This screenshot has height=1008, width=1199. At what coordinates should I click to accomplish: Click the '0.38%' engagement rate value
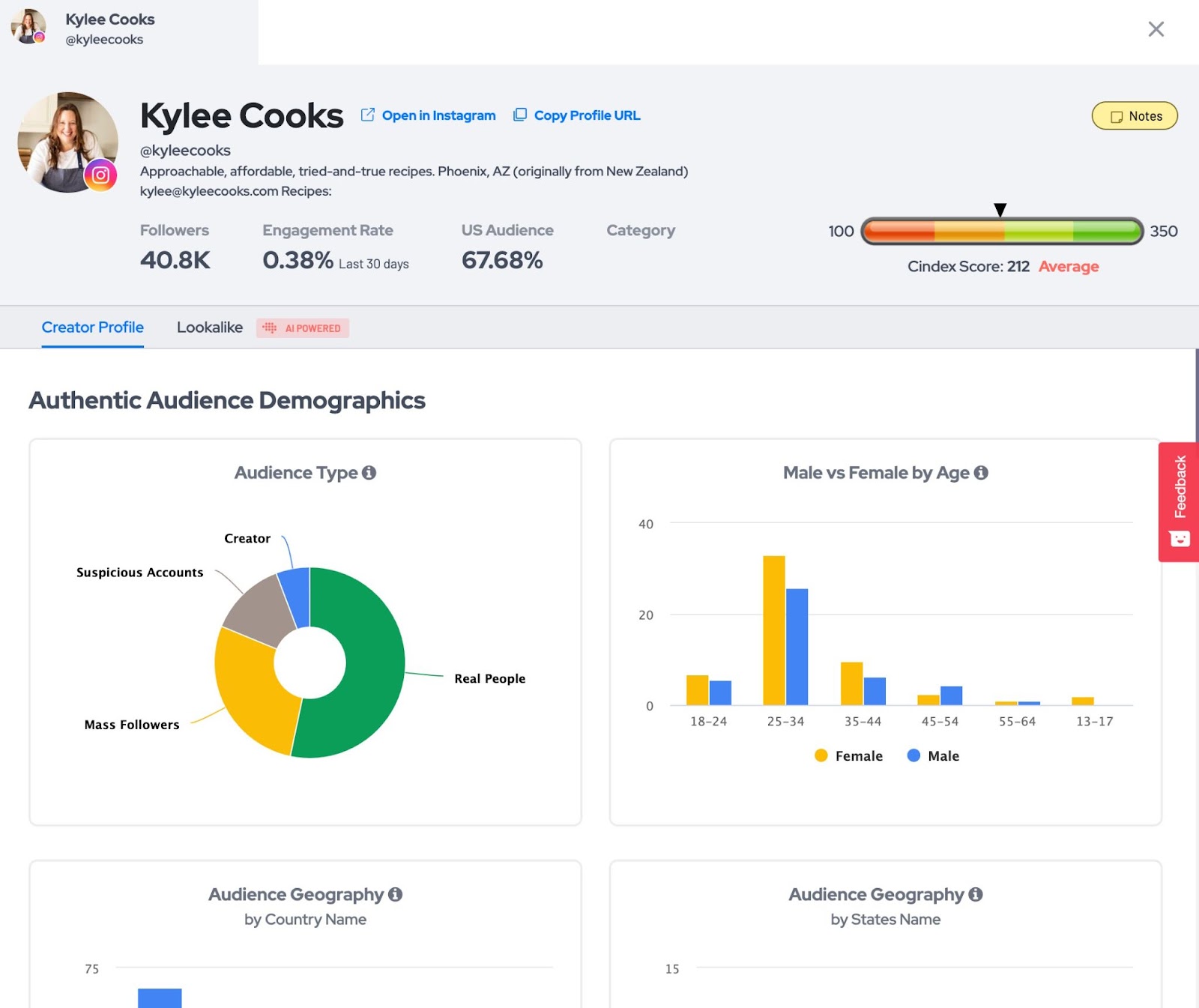[x=298, y=260]
